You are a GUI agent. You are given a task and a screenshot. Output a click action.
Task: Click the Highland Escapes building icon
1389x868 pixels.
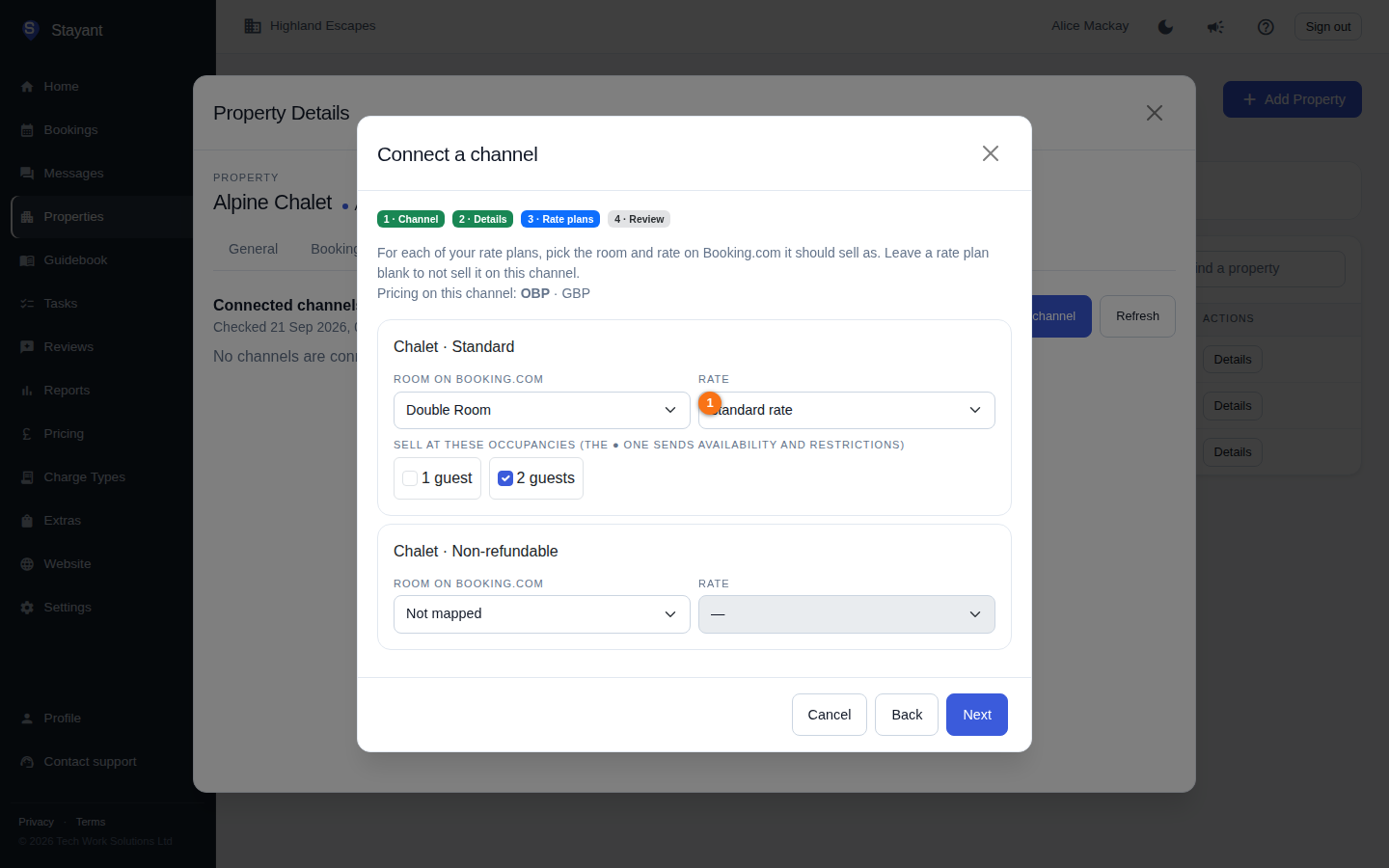pos(253,26)
